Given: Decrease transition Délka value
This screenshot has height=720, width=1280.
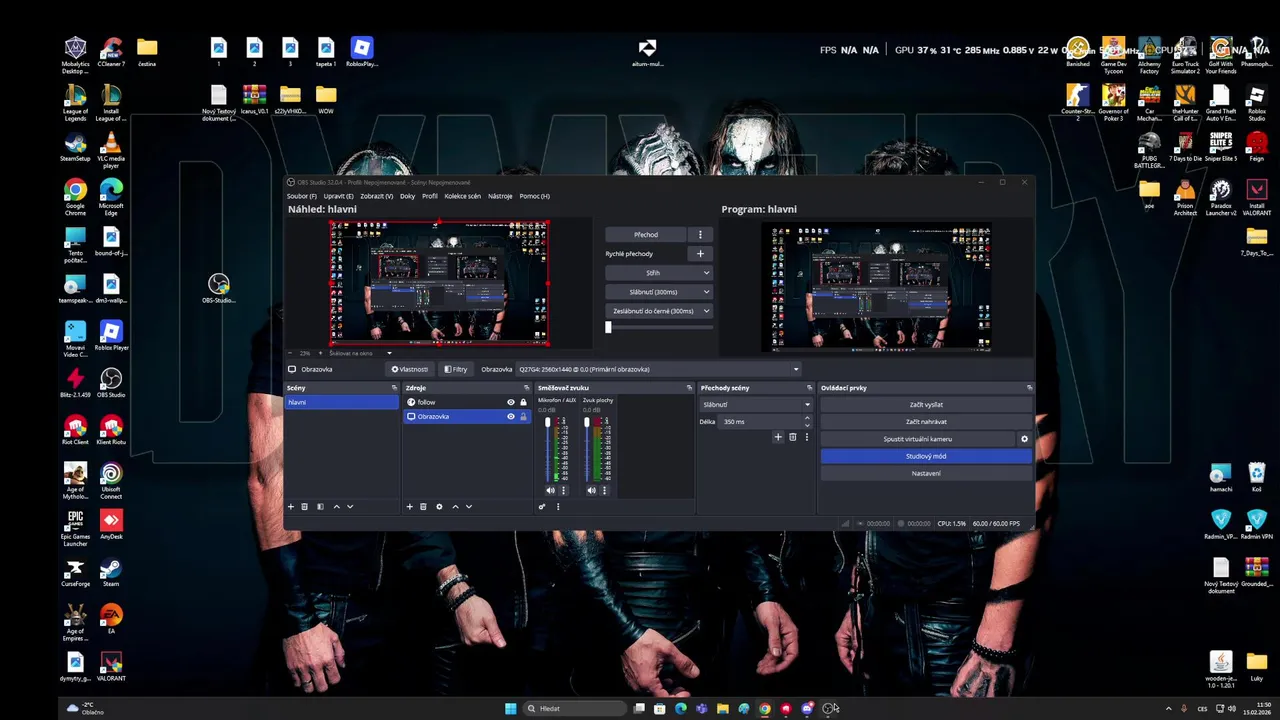Looking at the screenshot, I should (807, 425).
